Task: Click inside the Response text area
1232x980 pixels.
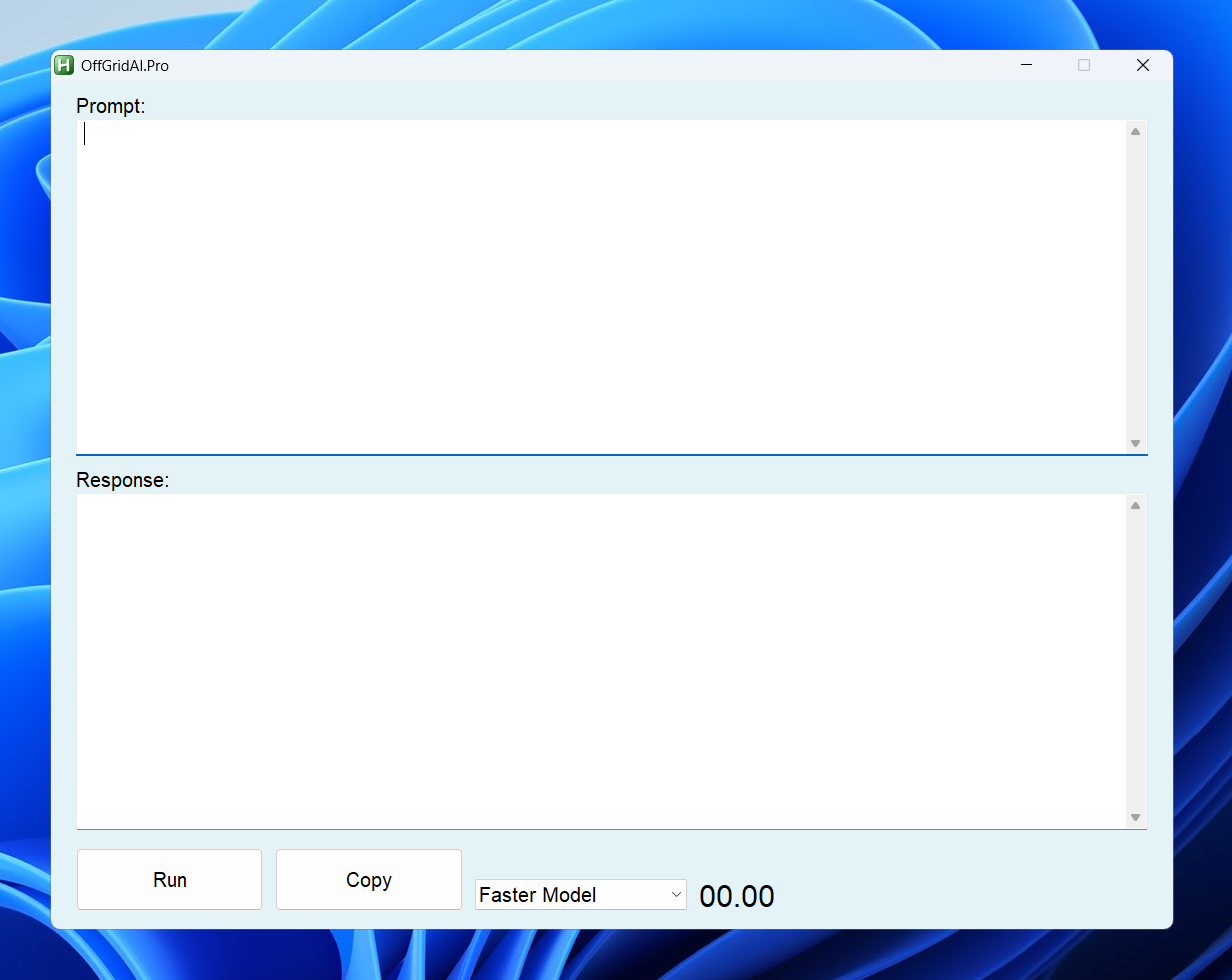Action: (x=602, y=661)
